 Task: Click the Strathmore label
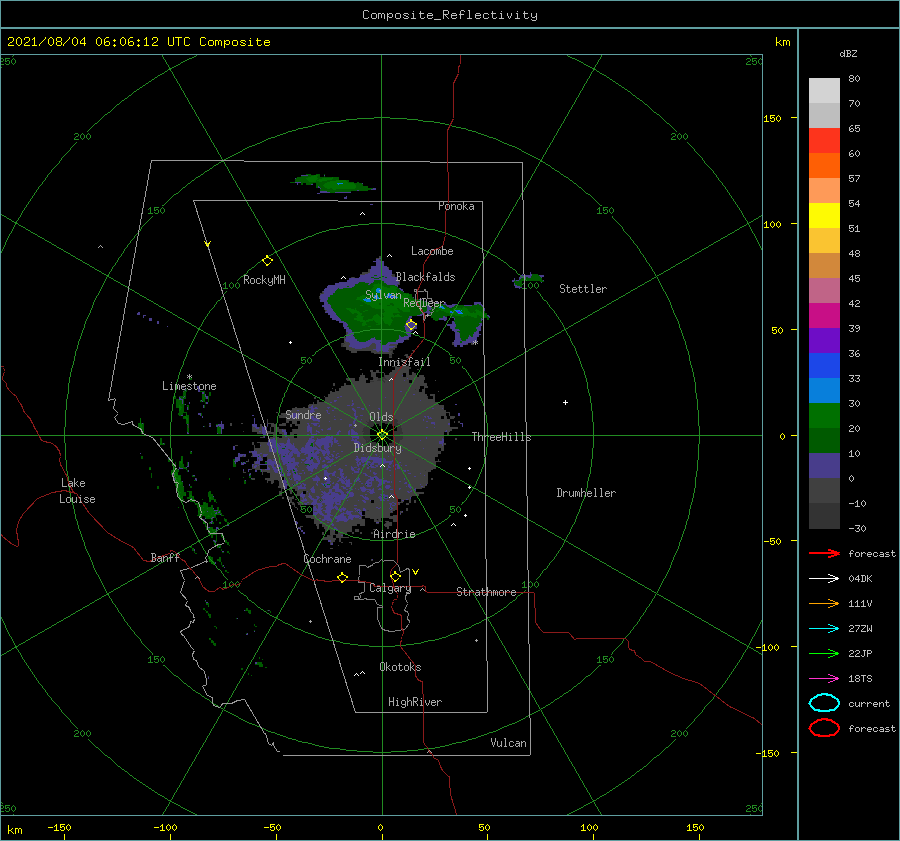(486, 592)
